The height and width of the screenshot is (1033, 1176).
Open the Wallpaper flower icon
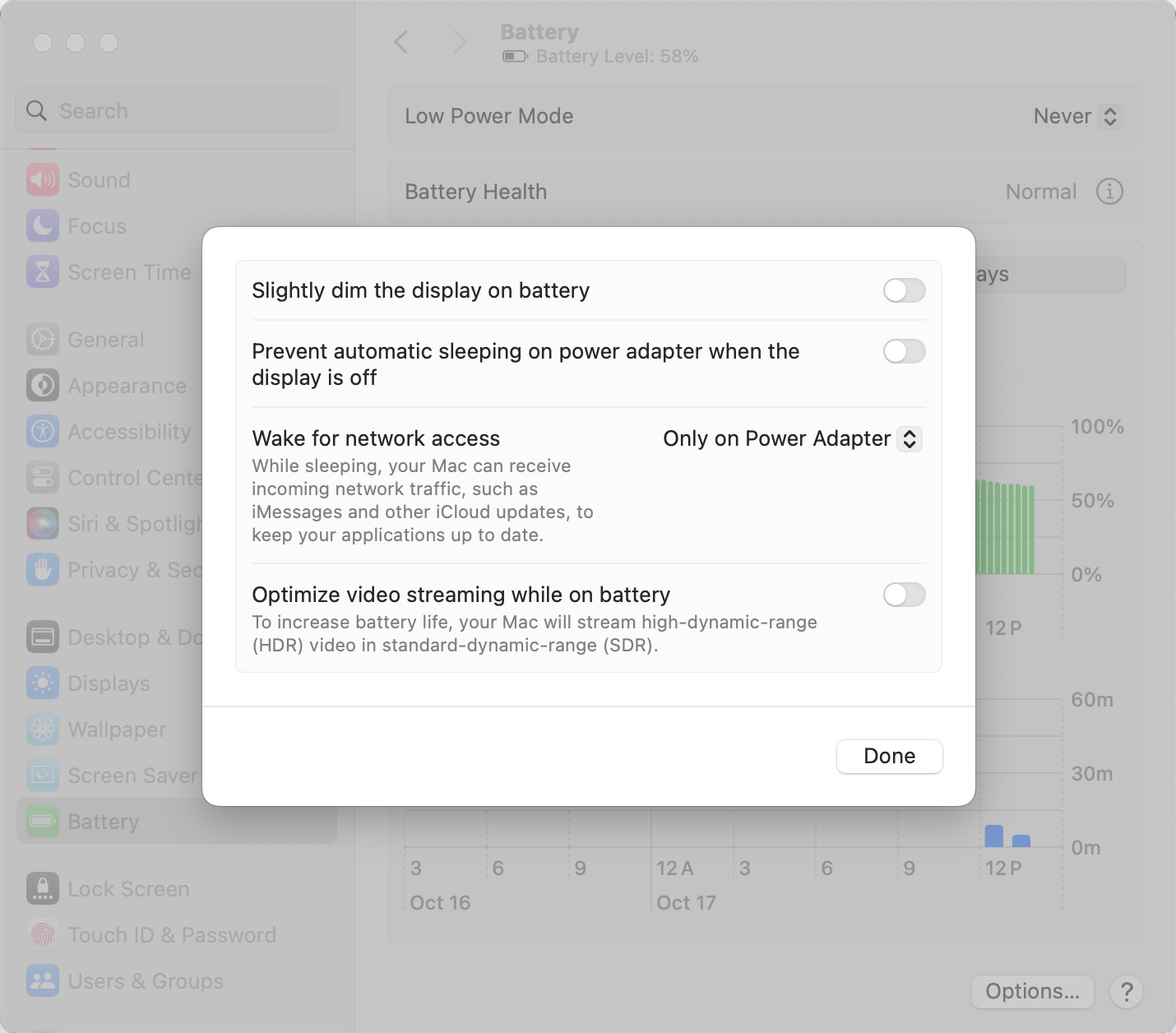coord(42,730)
